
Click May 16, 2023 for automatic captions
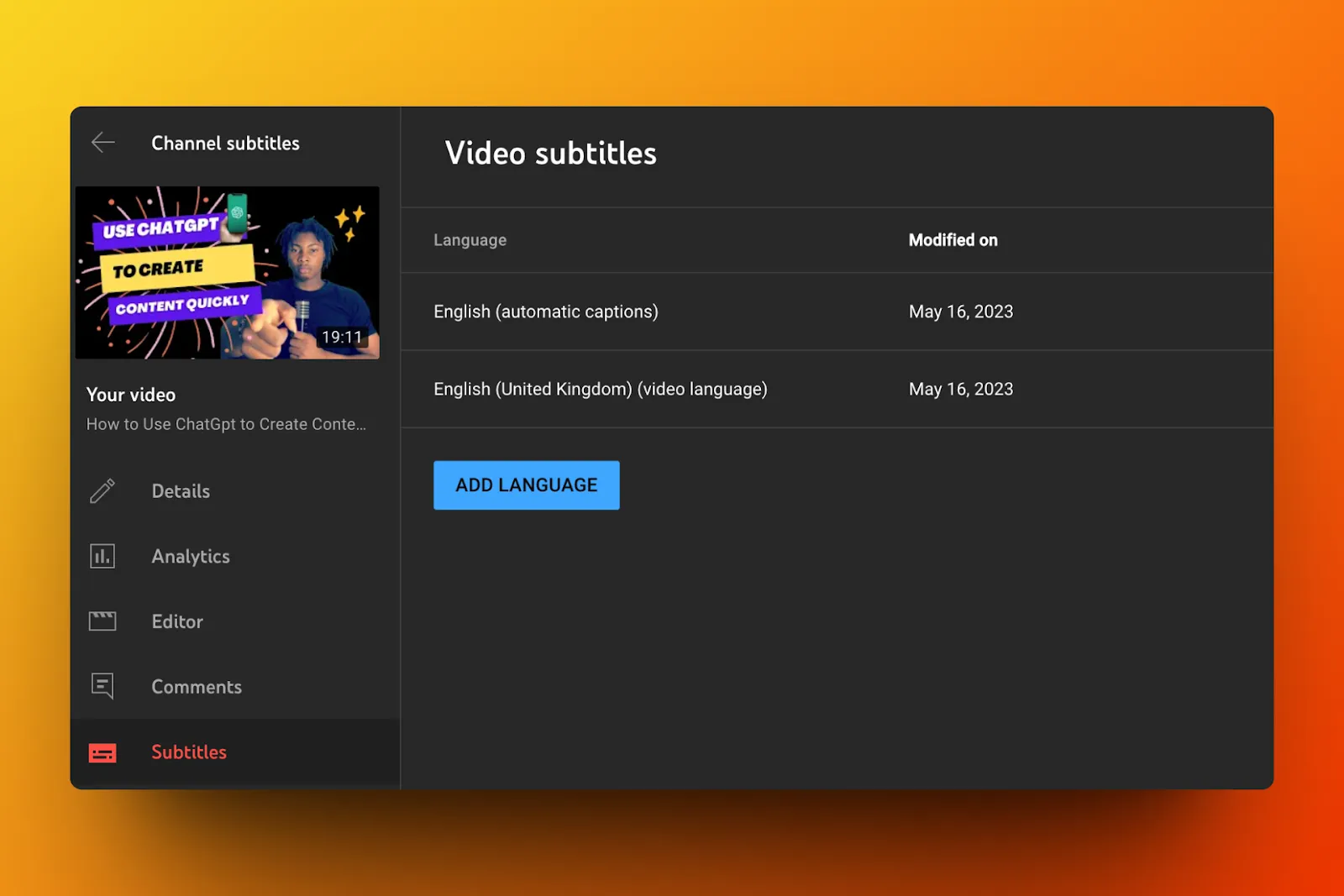click(x=961, y=312)
